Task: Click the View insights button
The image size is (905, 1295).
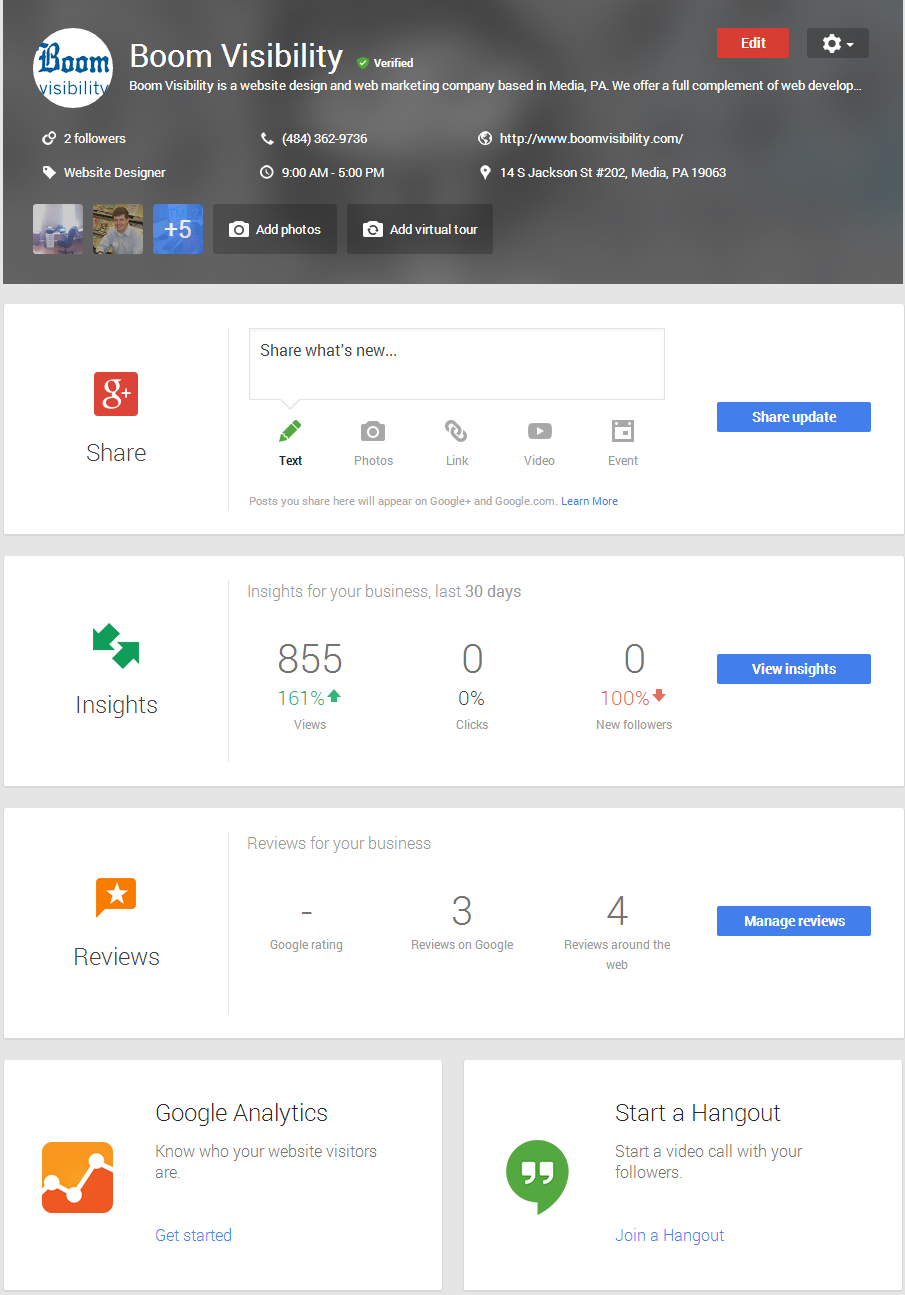Action: coord(794,669)
